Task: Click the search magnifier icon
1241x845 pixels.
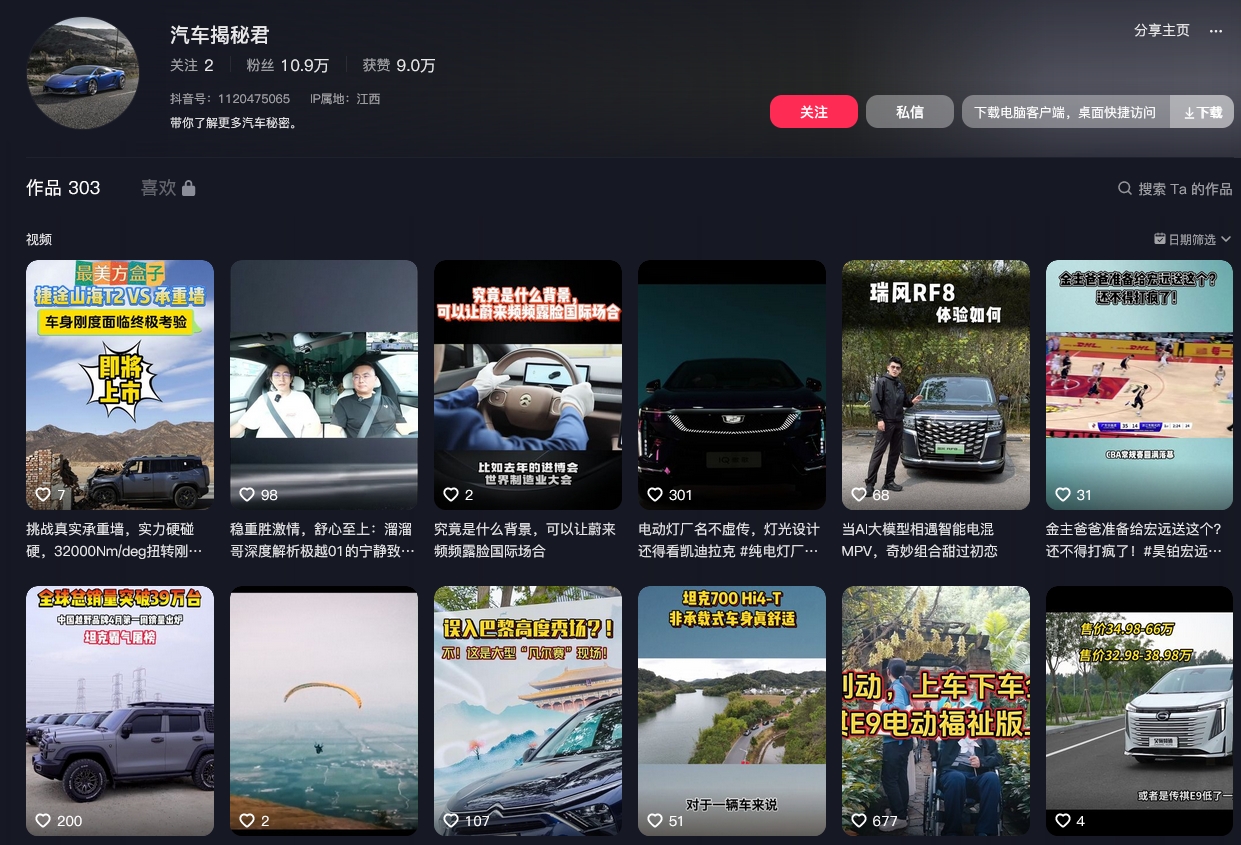Action: 1125,189
